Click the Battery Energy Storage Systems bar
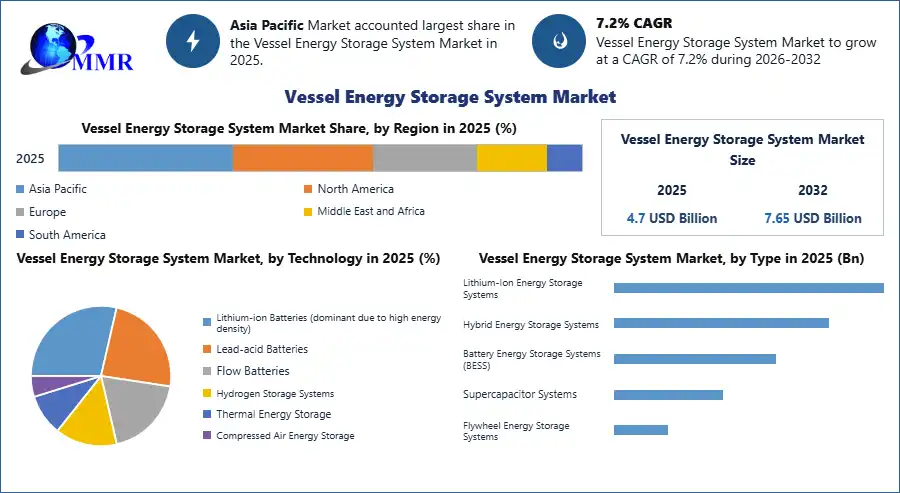The image size is (900, 493). pyautogui.click(x=695, y=359)
